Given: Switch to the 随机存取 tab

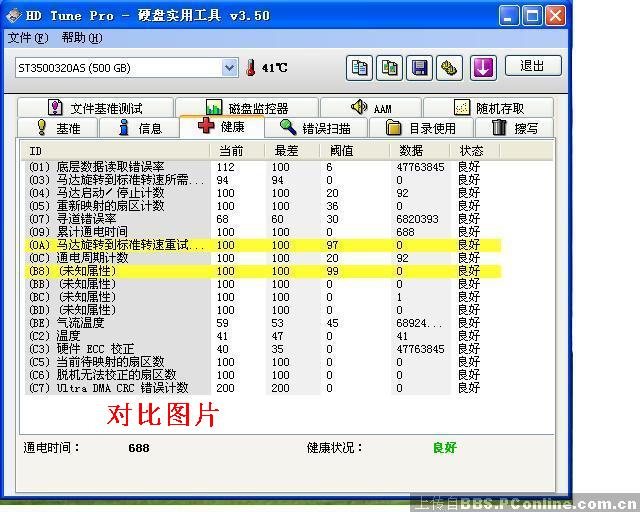Looking at the screenshot, I should (489, 108).
